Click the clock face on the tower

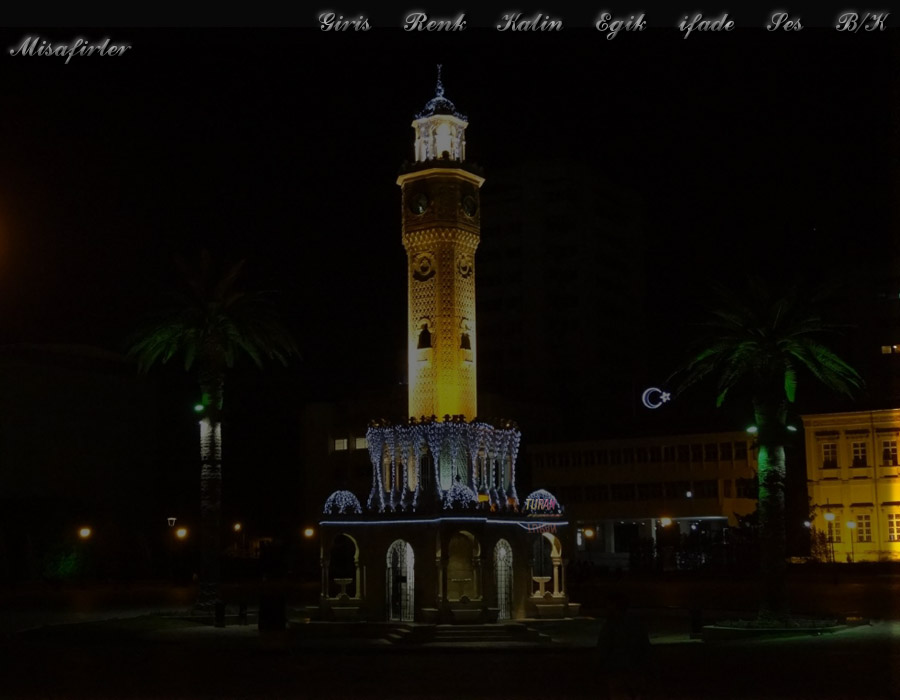click(419, 203)
